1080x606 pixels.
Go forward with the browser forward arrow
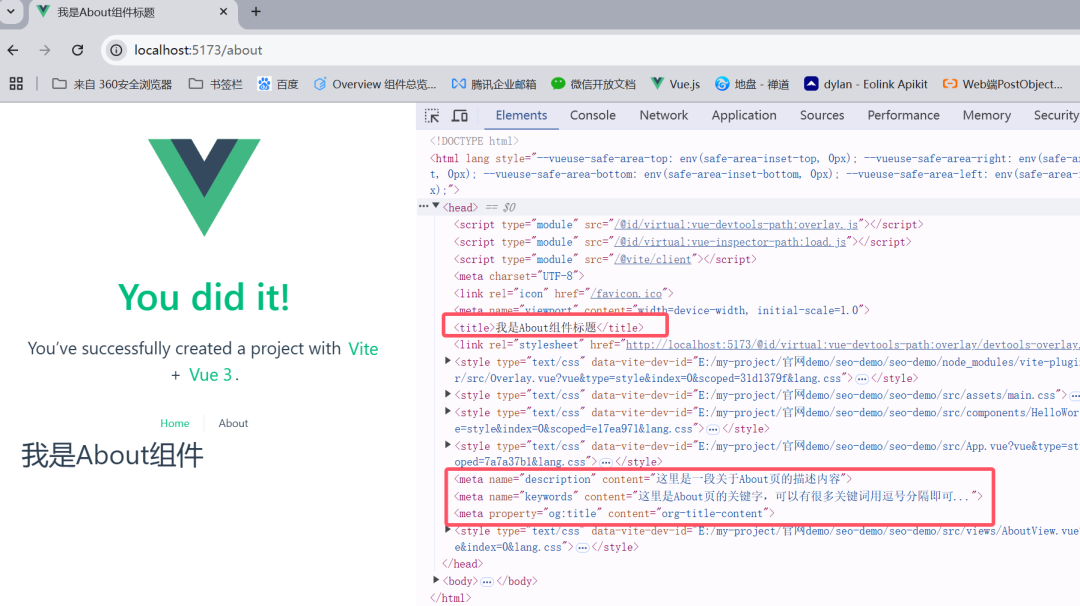(x=45, y=50)
